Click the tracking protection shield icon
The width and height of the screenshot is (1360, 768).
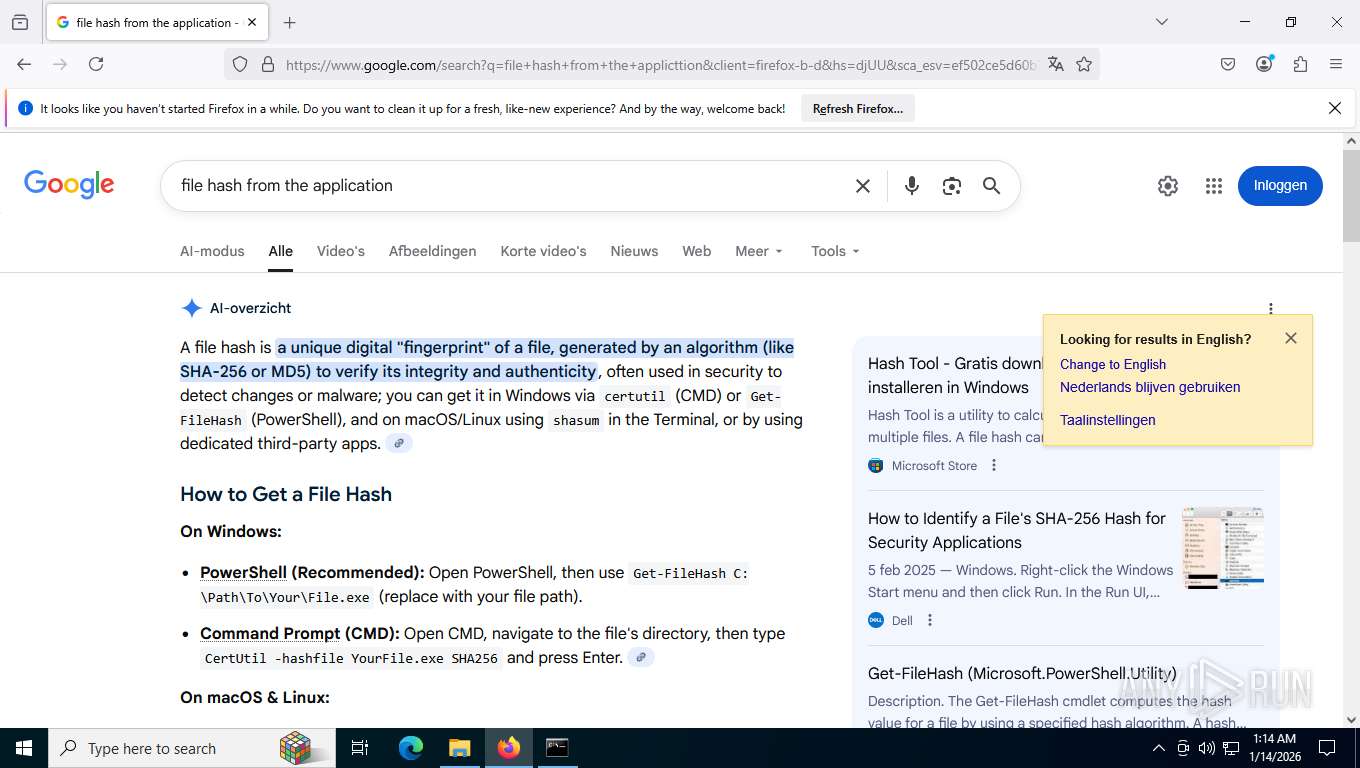(x=240, y=64)
